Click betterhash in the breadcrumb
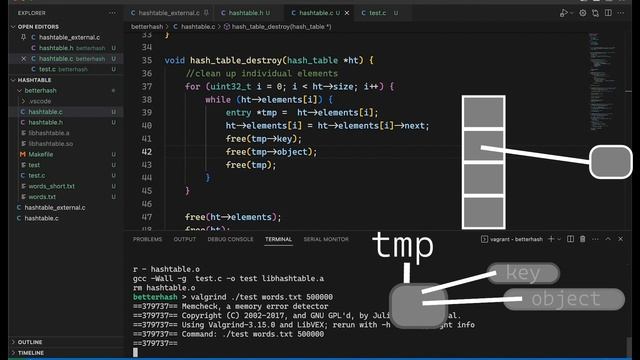 click(147, 27)
